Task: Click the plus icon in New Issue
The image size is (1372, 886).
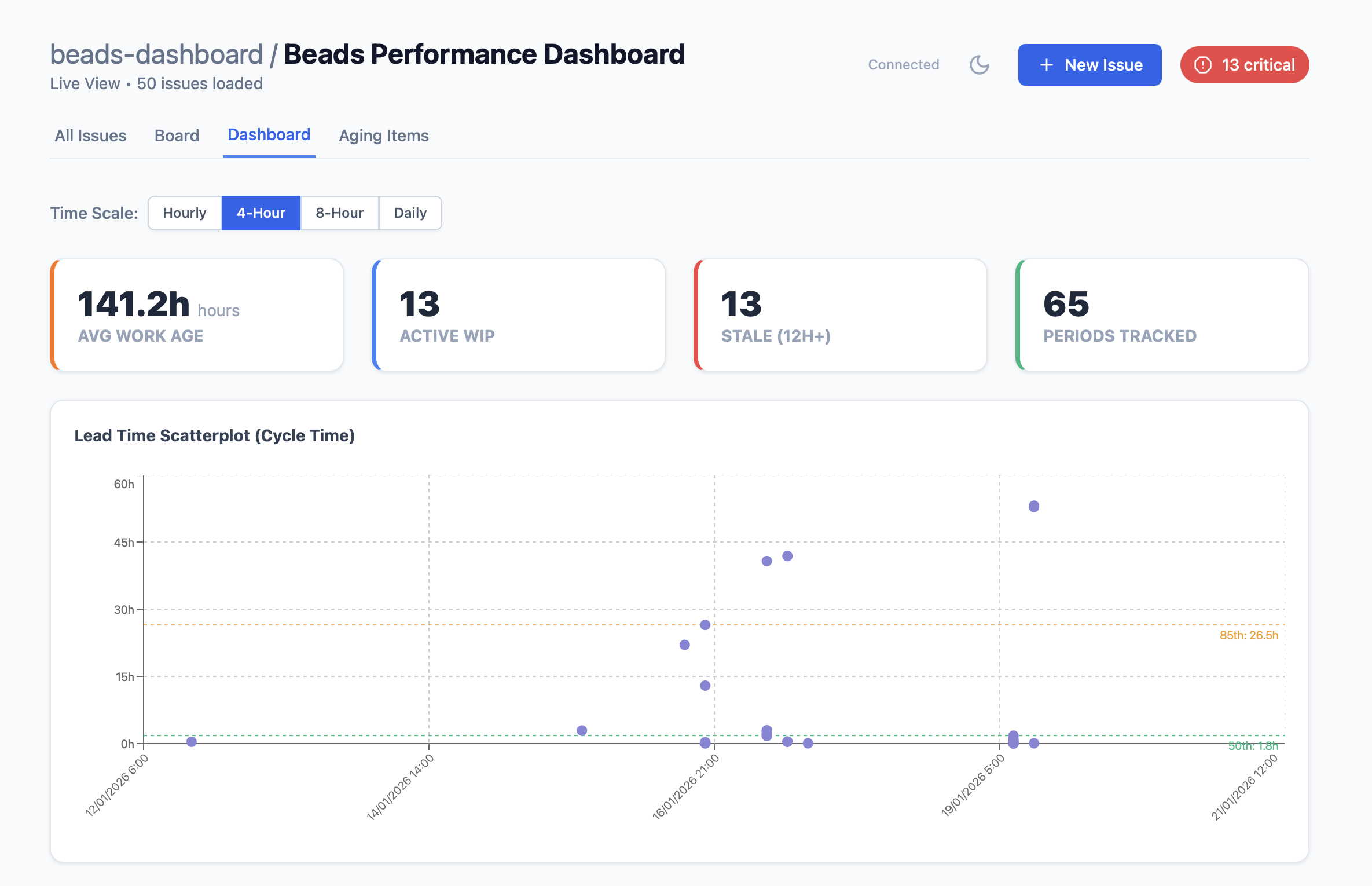Action: pyautogui.click(x=1046, y=65)
